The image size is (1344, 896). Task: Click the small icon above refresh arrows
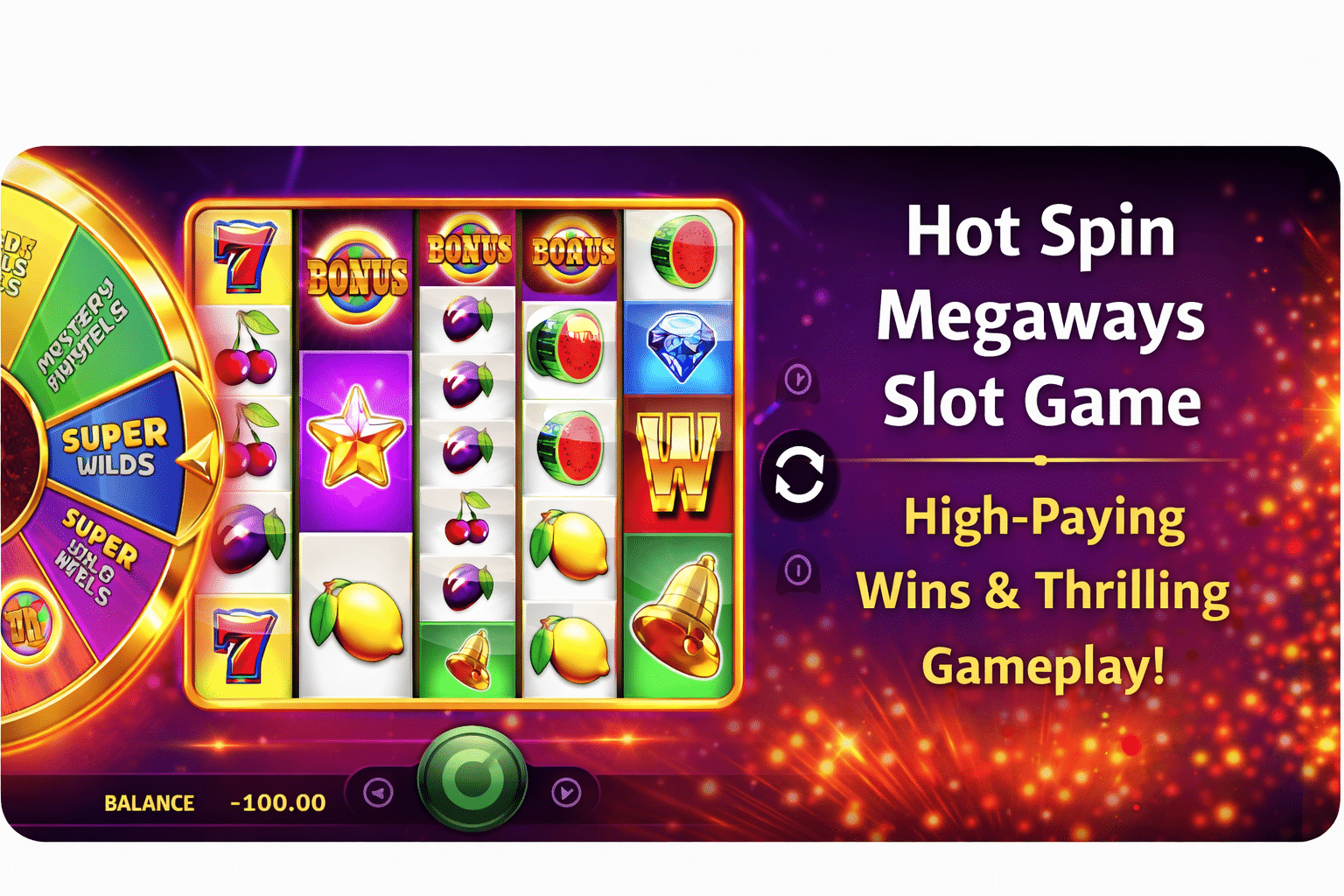[798, 380]
